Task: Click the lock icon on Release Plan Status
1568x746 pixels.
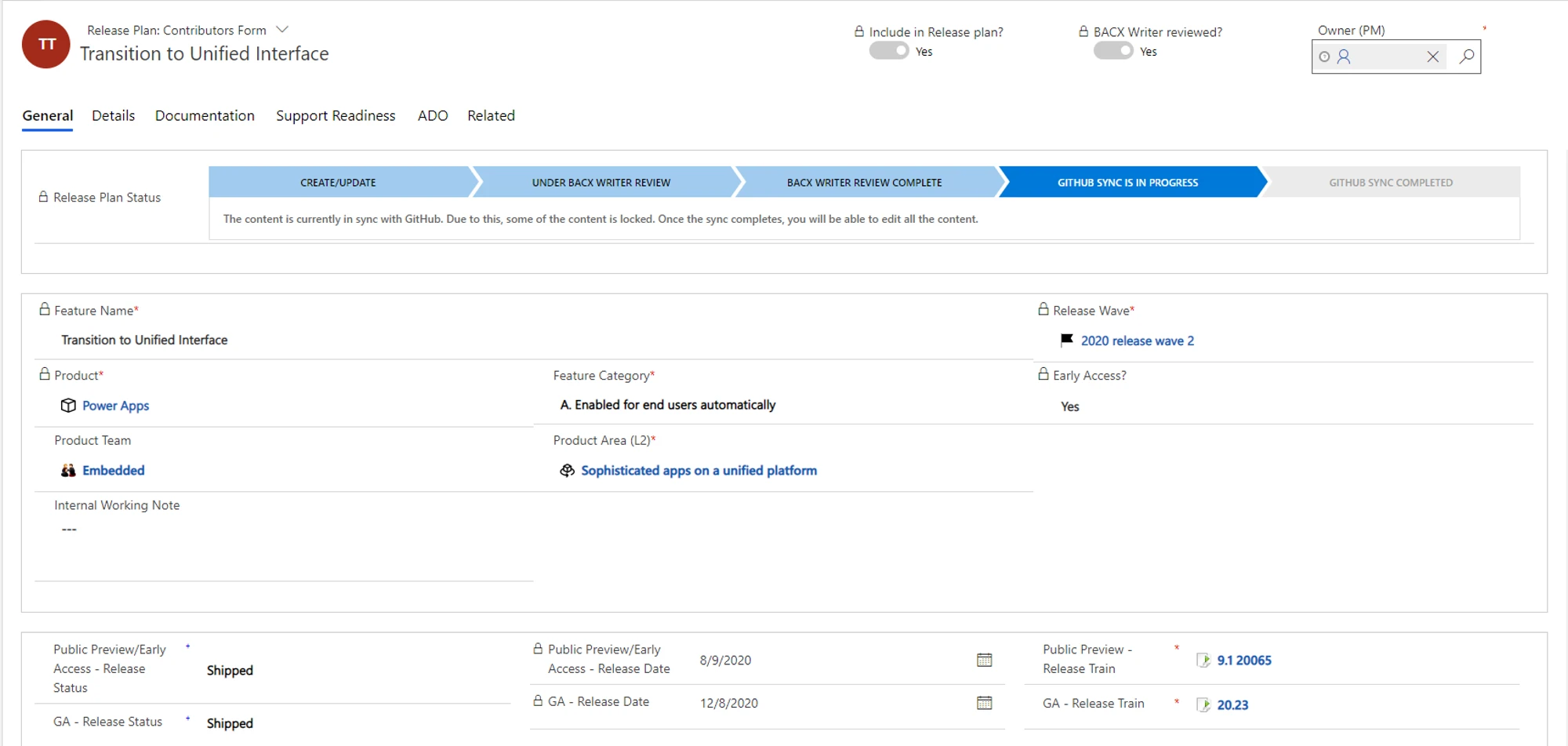Action: (x=44, y=196)
